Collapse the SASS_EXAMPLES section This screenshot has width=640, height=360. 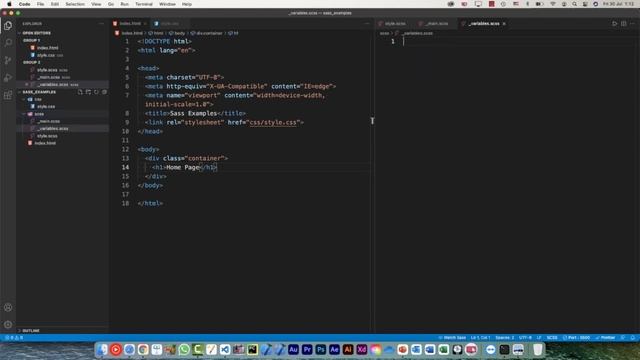point(39,92)
